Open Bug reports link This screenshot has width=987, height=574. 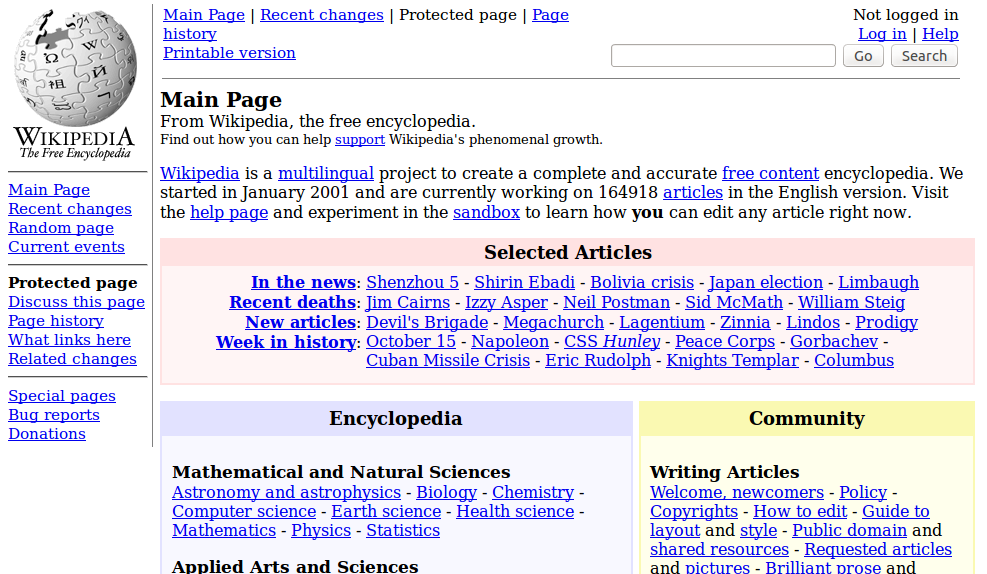(54, 415)
